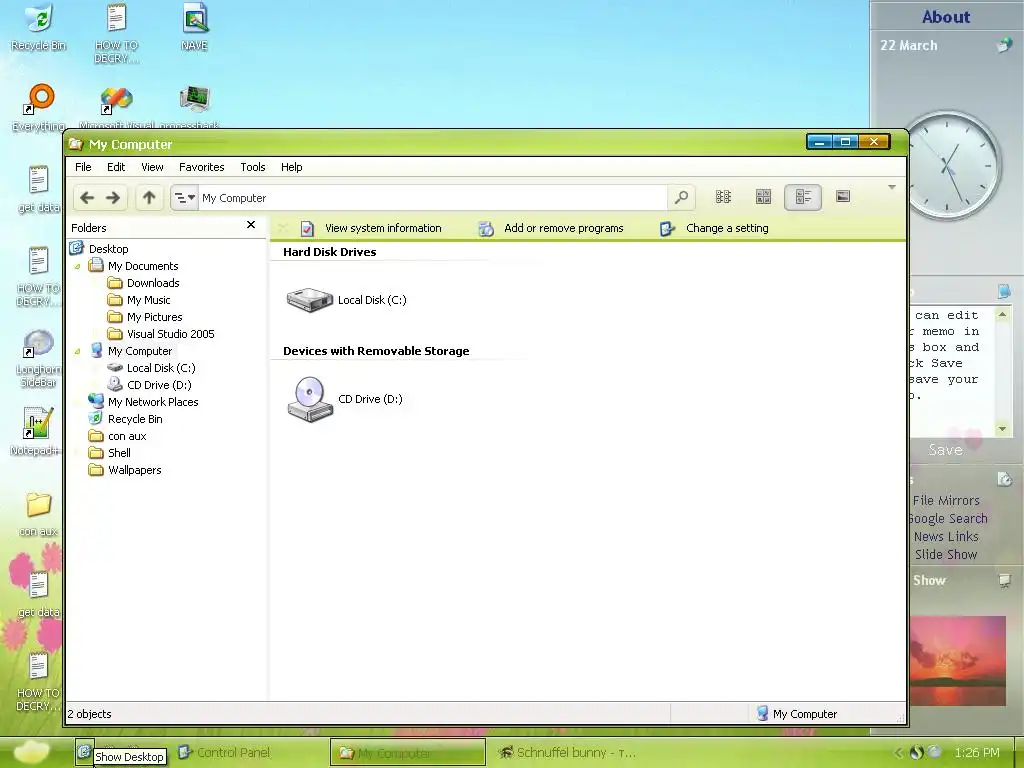Select the details list view icon
Image resolution: width=1024 pixels, height=768 pixels.
pos(803,197)
